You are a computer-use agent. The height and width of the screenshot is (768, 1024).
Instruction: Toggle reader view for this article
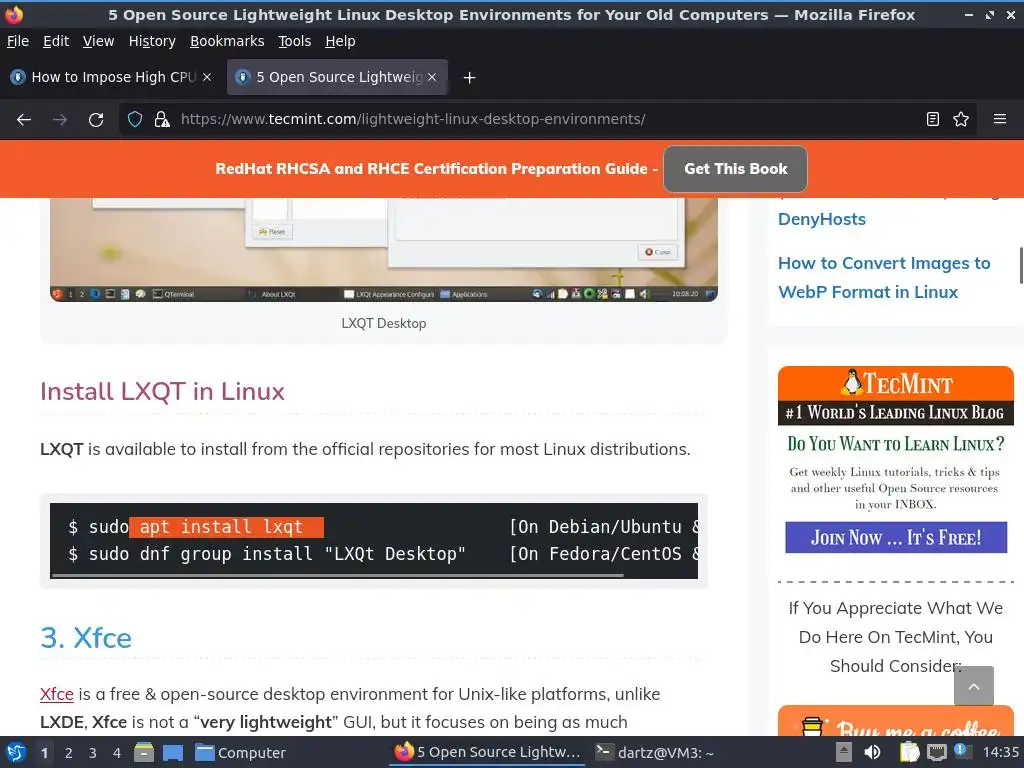click(x=933, y=120)
